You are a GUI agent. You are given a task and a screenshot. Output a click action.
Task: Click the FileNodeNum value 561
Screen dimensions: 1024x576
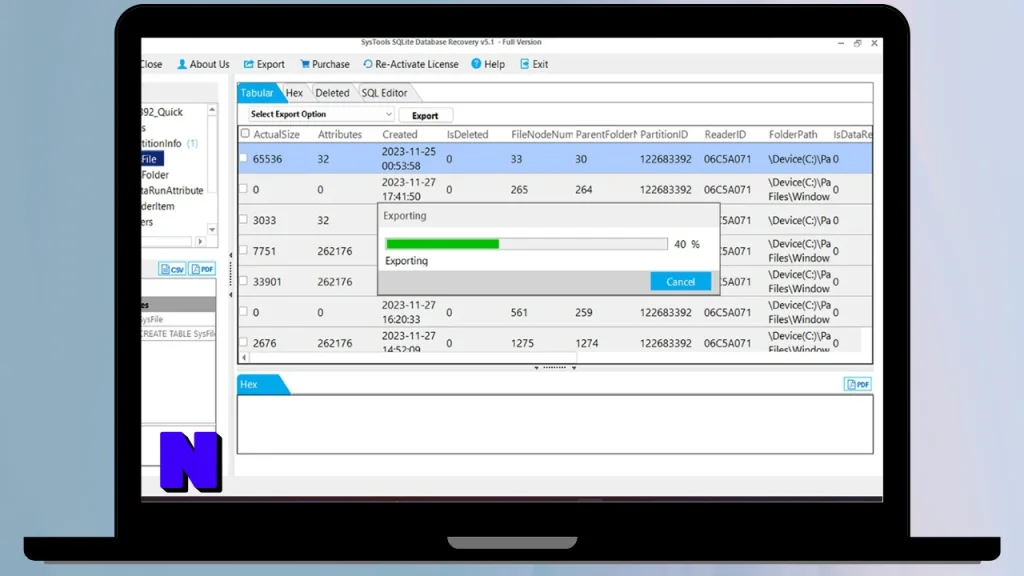(519, 312)
